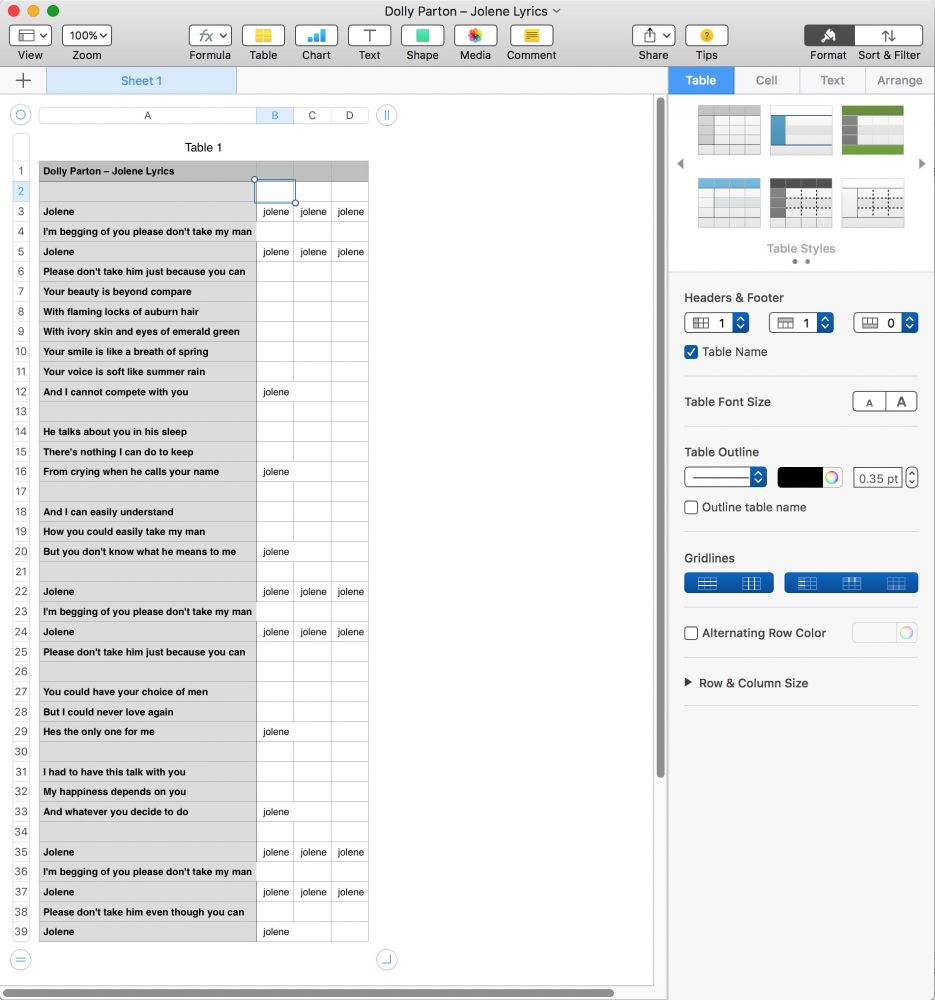Toggle header column gridlines
Image resolution: width=935 pixels, height=1000 pixels.
point(807,583)
